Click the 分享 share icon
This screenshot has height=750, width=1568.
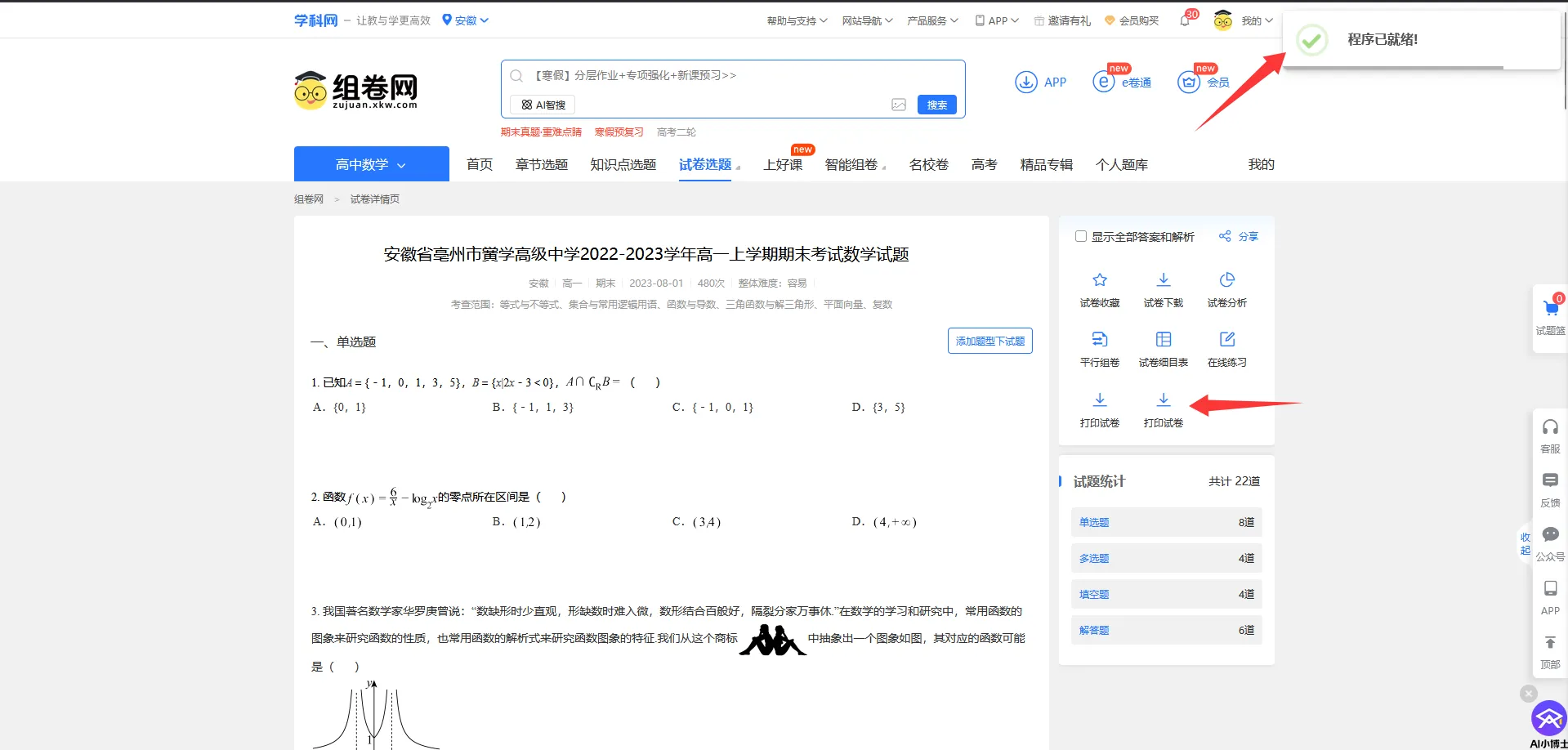coord(1225,236)
